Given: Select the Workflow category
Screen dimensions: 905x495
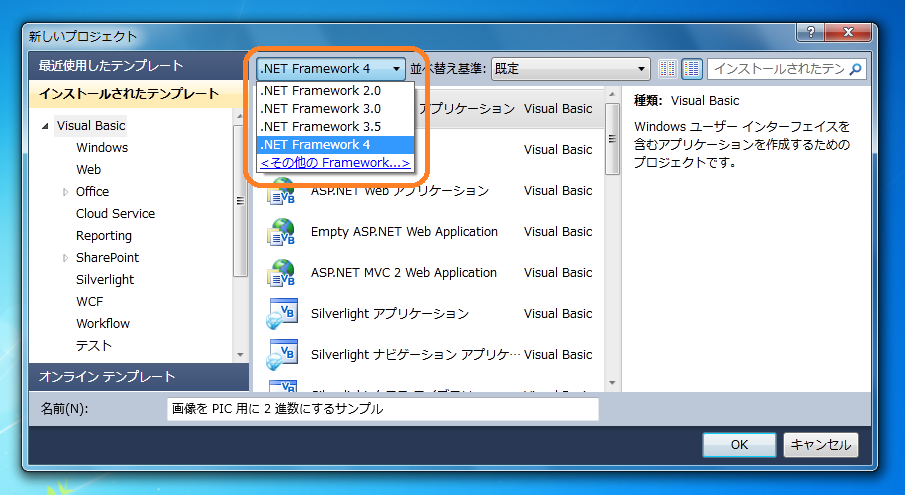Looking at the screenshot, I should (x=103, y=324).
